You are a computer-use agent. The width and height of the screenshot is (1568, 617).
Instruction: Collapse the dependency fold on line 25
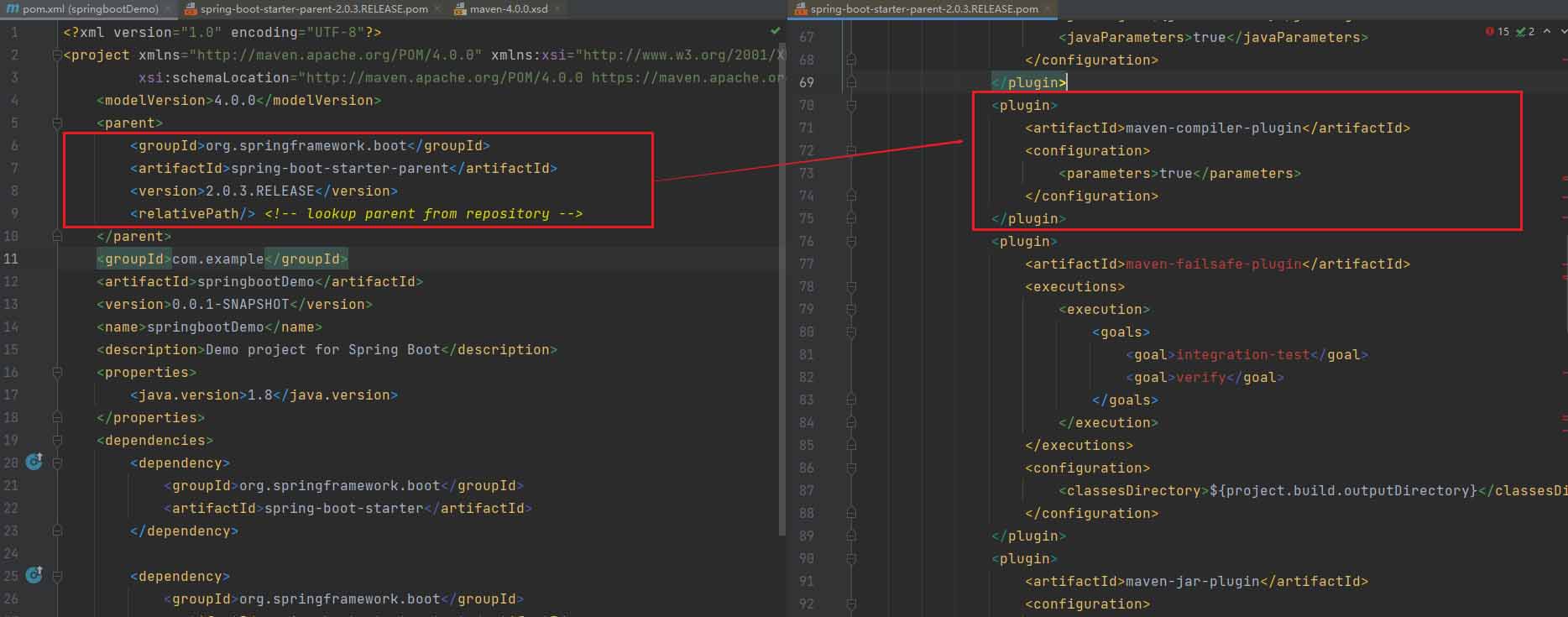point(56,576)
